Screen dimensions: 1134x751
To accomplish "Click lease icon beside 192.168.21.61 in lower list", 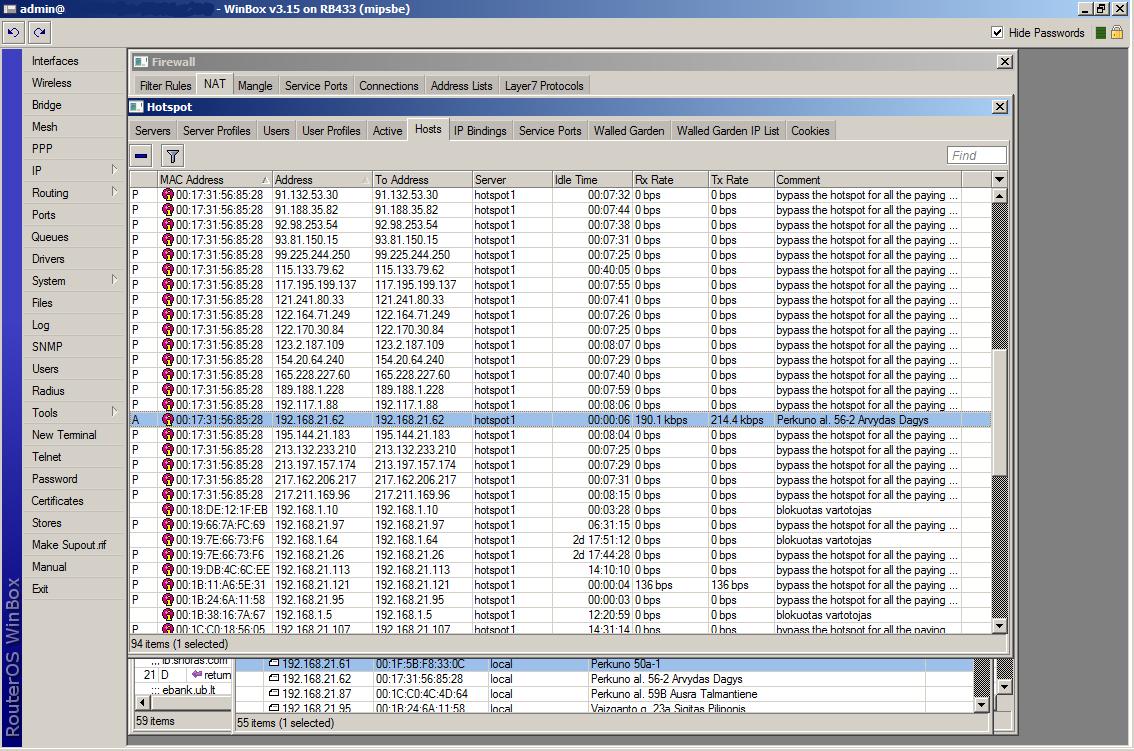I will point(273,663).
